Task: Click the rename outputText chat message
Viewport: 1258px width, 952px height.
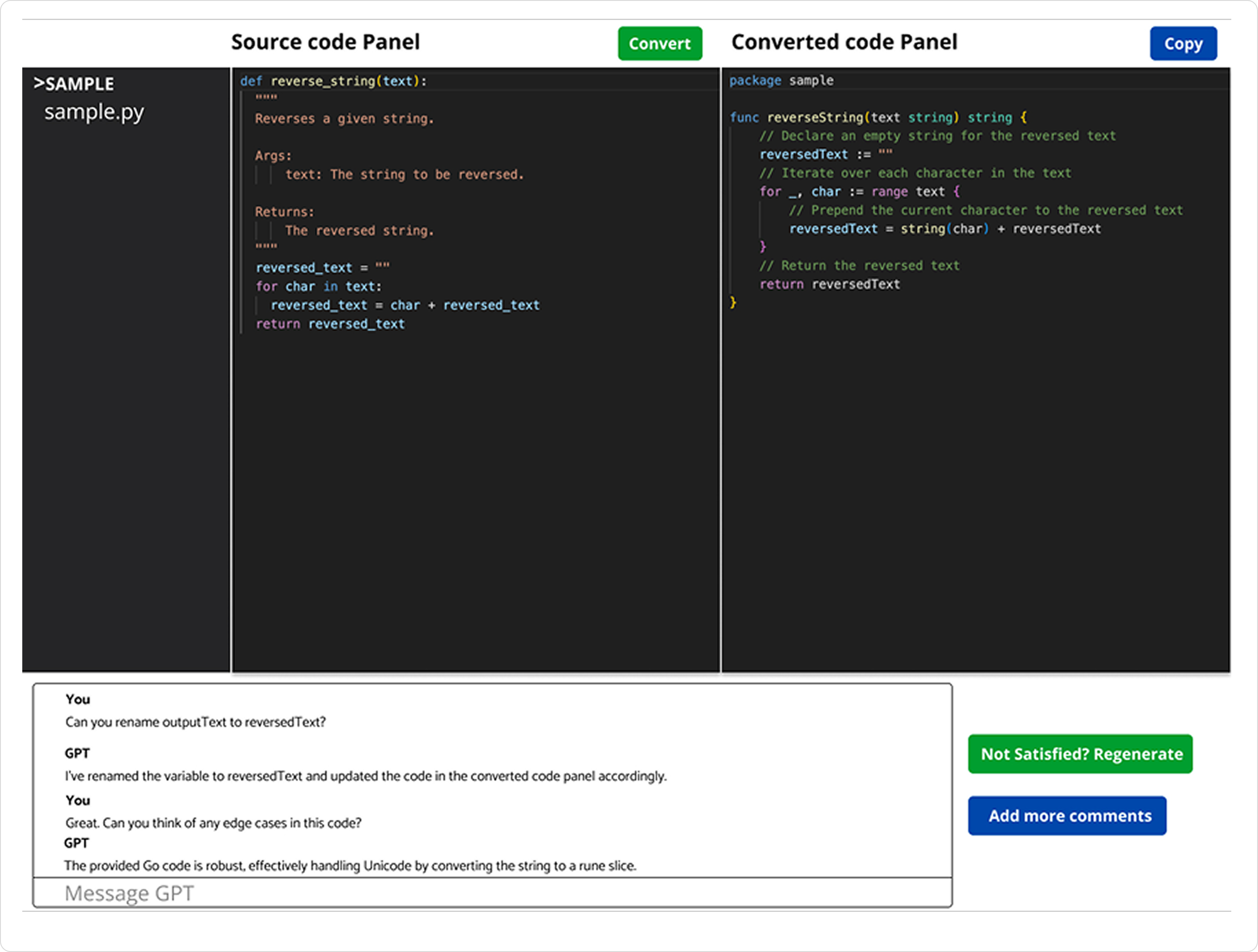Action: coord(195,722)
